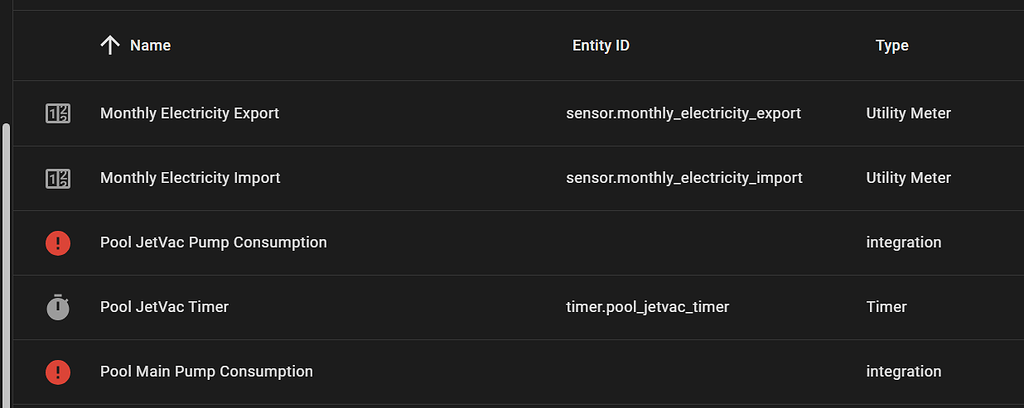Viewport: 1024px width, 408px height.
Task: Sort table by Type column header
Action: click(892, 46)
